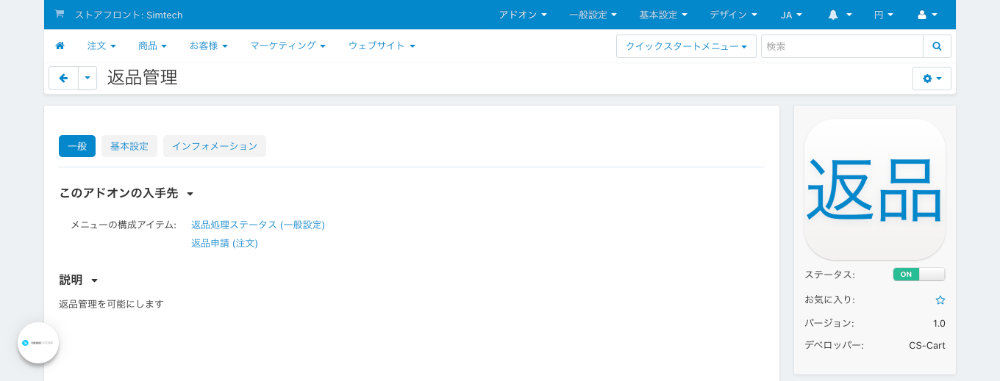1000x381 pixels.
Task: Open the notifications bell menu
Action: (x=840, y=15)
